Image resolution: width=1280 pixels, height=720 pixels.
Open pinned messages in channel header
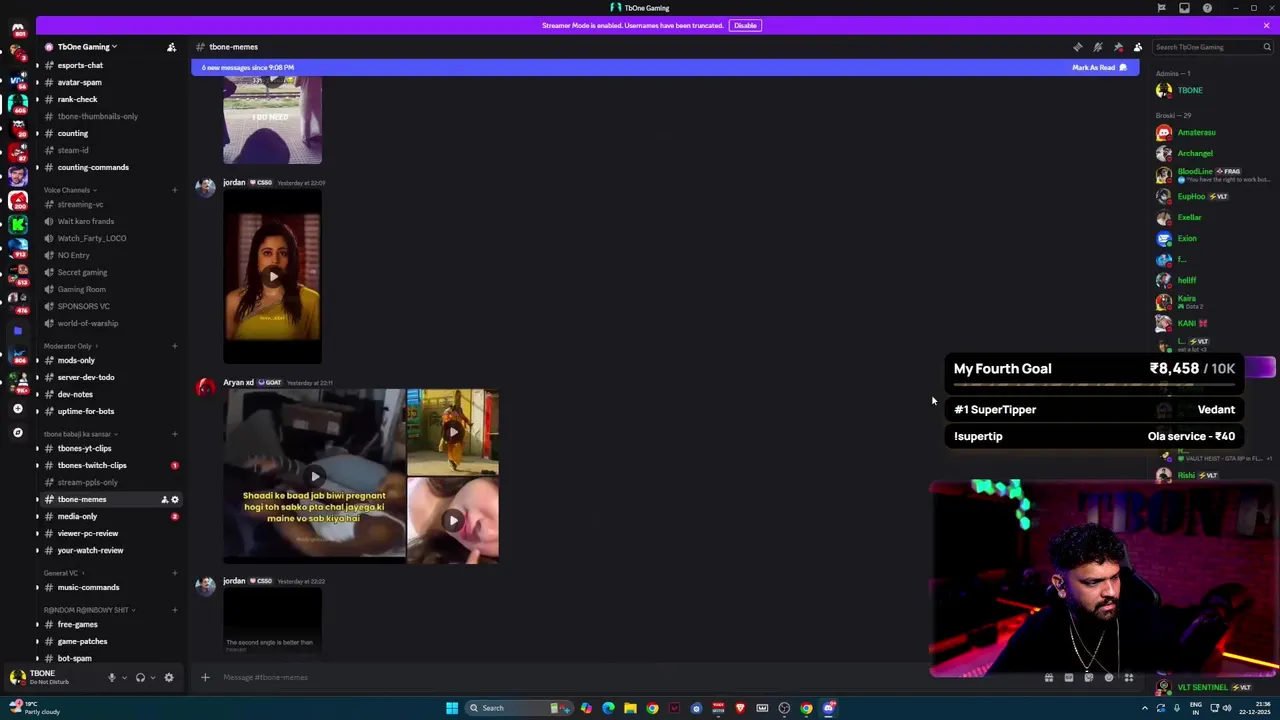[1118, 47]
